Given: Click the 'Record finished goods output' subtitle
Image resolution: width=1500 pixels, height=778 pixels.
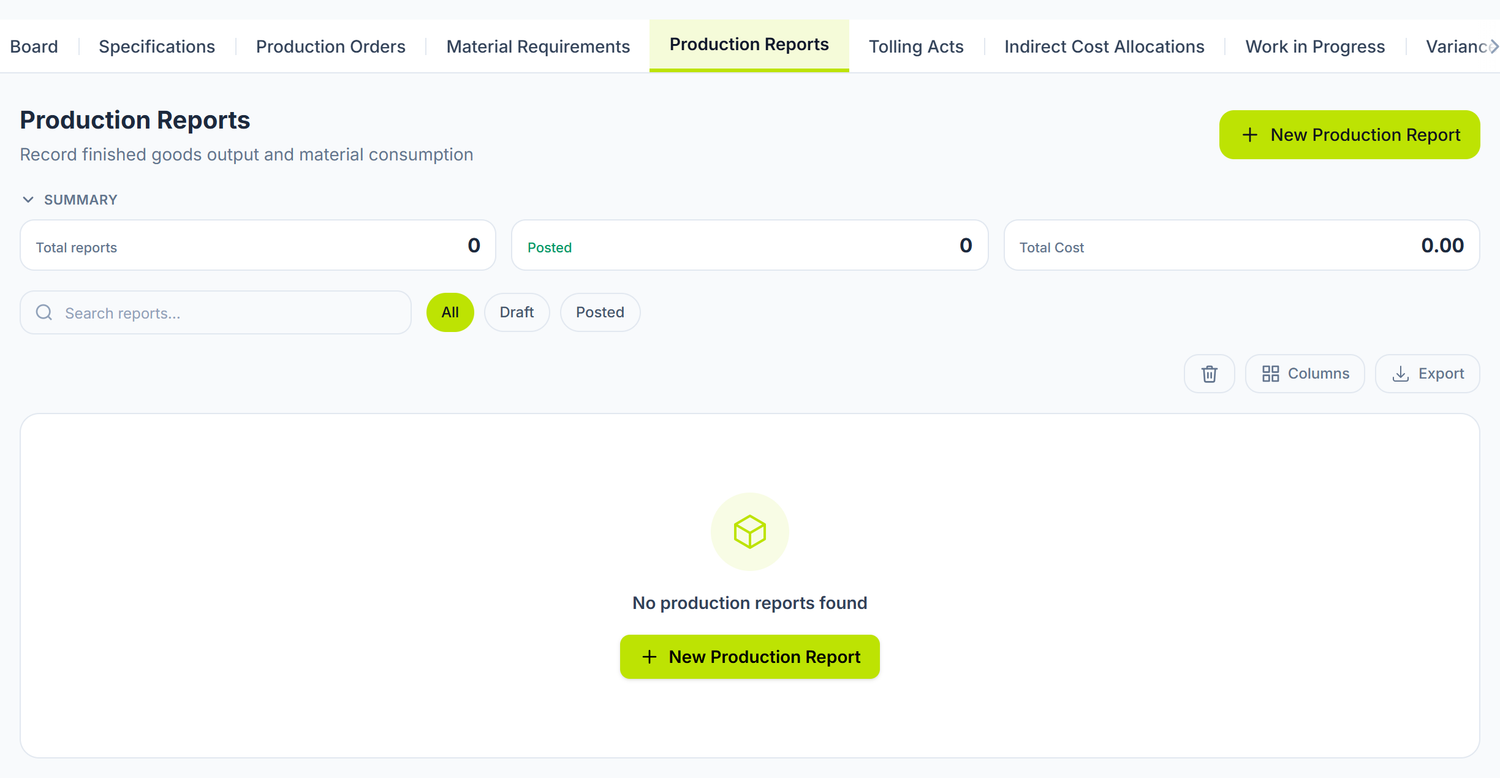Looking at the screenshot, I should [x=246, y=154].
